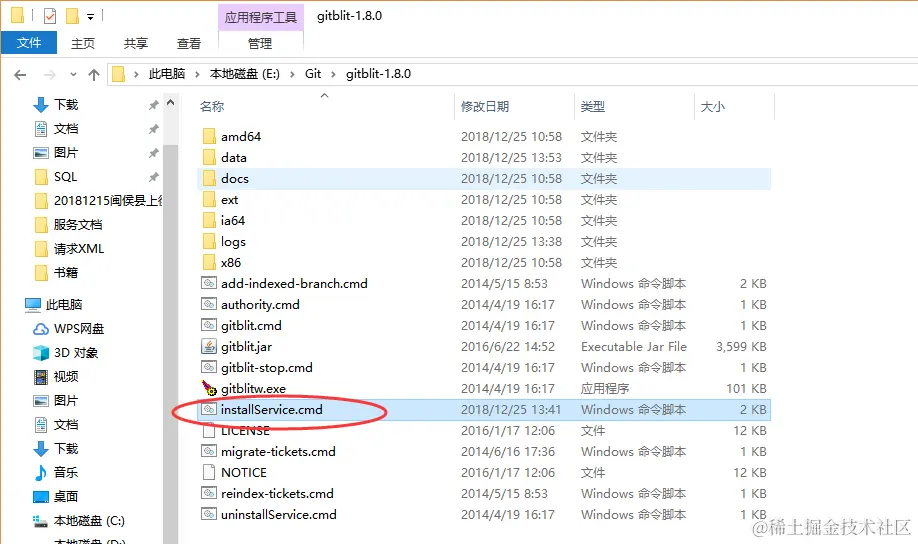Select the logs folder icon
918x544 pixels.
pyautogui.click(x=209, y=242)
